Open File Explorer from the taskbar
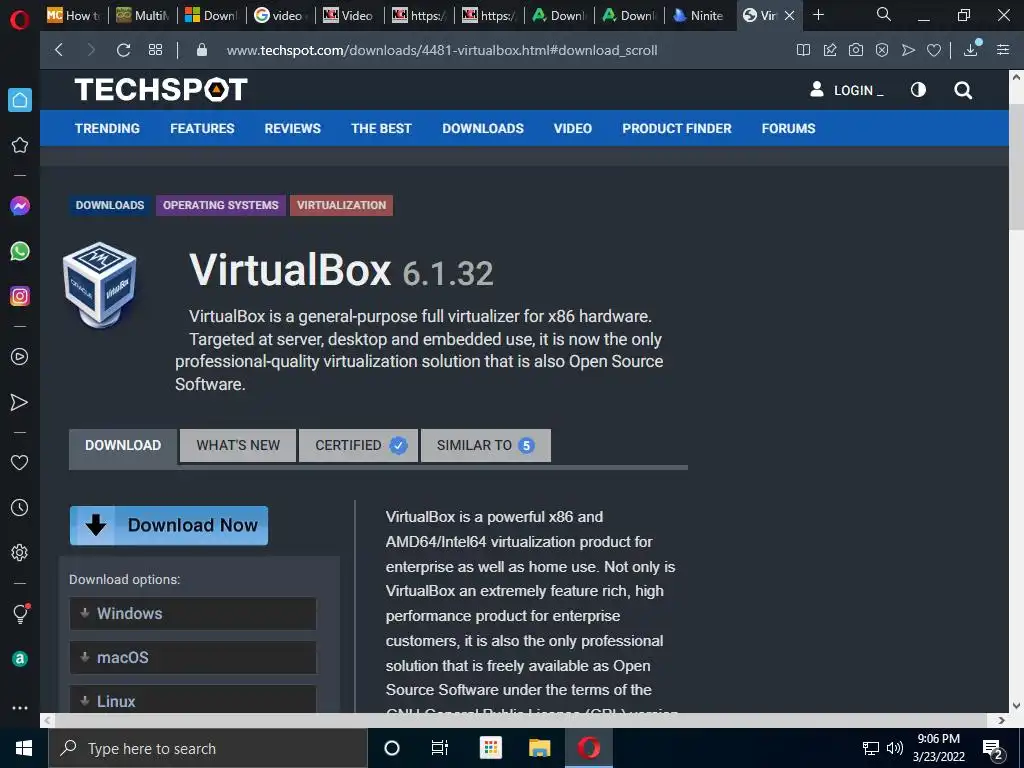Screen dimensions: 1024x768 click(x=539, y=748)
